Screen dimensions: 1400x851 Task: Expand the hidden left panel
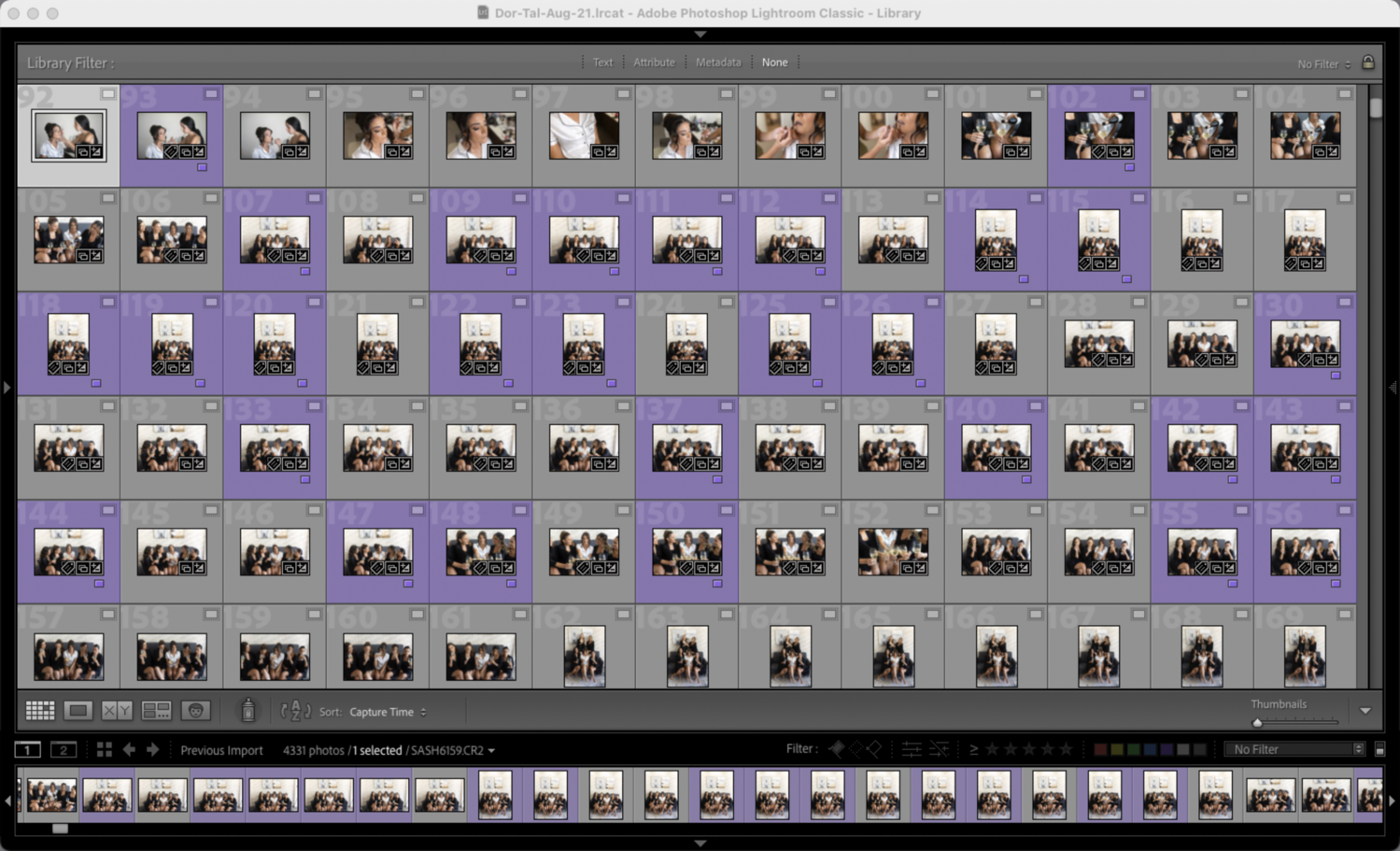(7, 387)
